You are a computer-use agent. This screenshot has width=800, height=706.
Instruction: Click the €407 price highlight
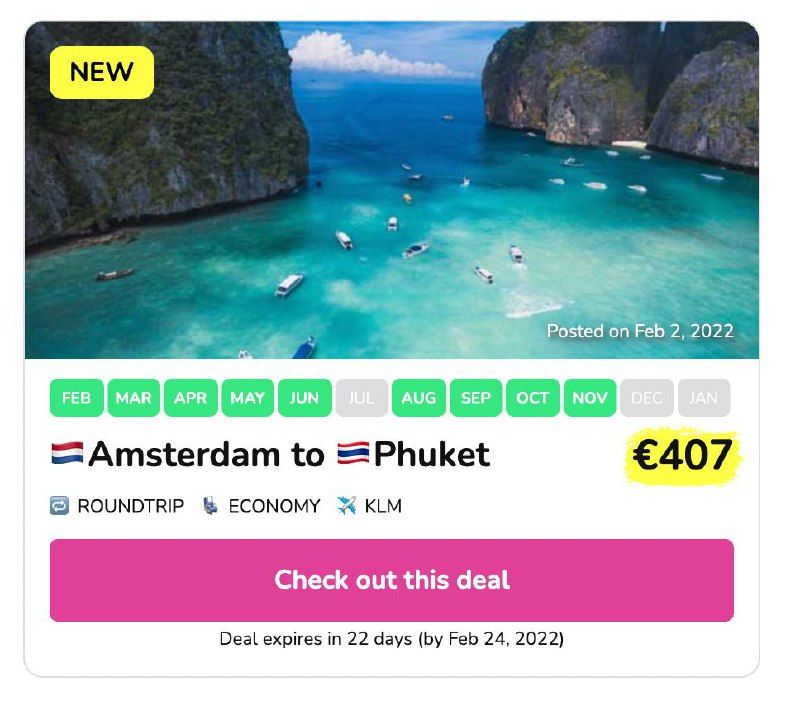[683, 455]
